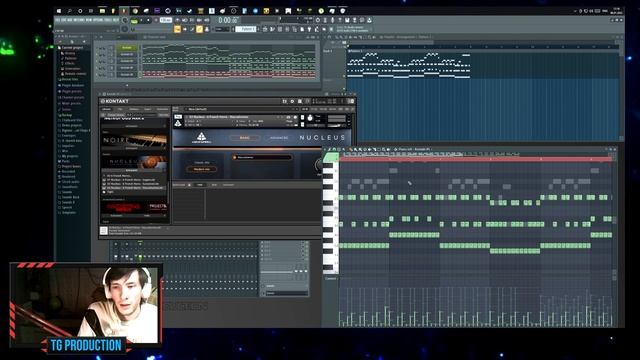
Task: Click the FL Studio time display
Action: coord(228,20)
